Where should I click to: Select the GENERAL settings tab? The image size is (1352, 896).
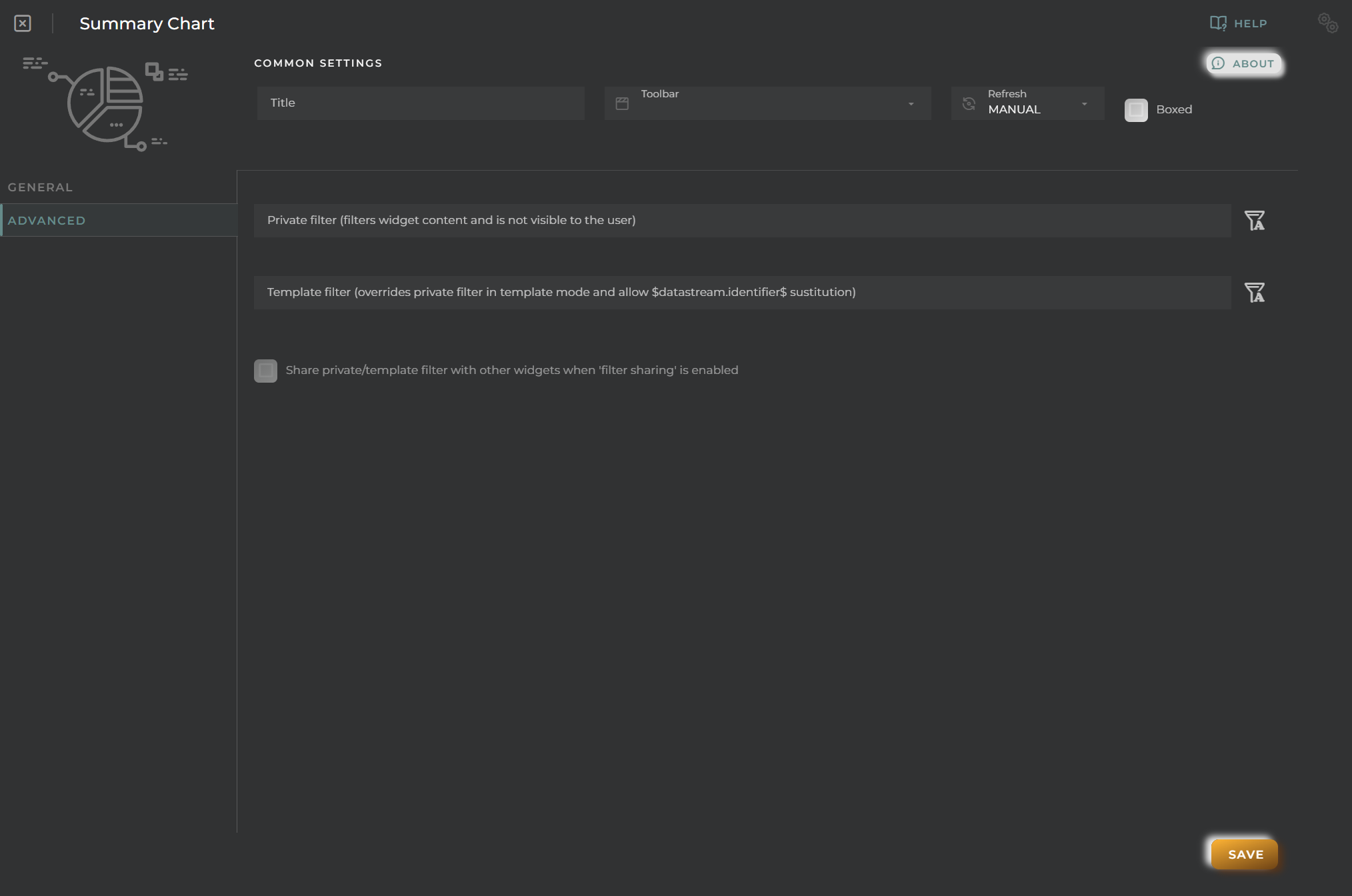[40, 187]
